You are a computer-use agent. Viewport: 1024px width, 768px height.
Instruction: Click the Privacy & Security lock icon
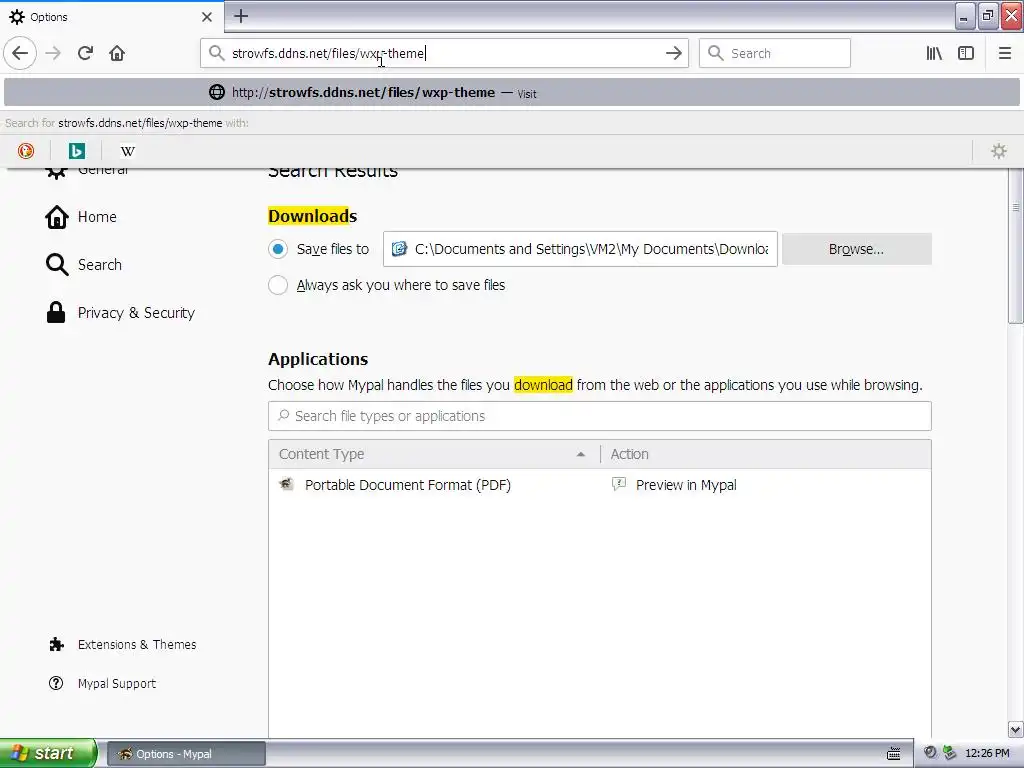tap(56, 313)
